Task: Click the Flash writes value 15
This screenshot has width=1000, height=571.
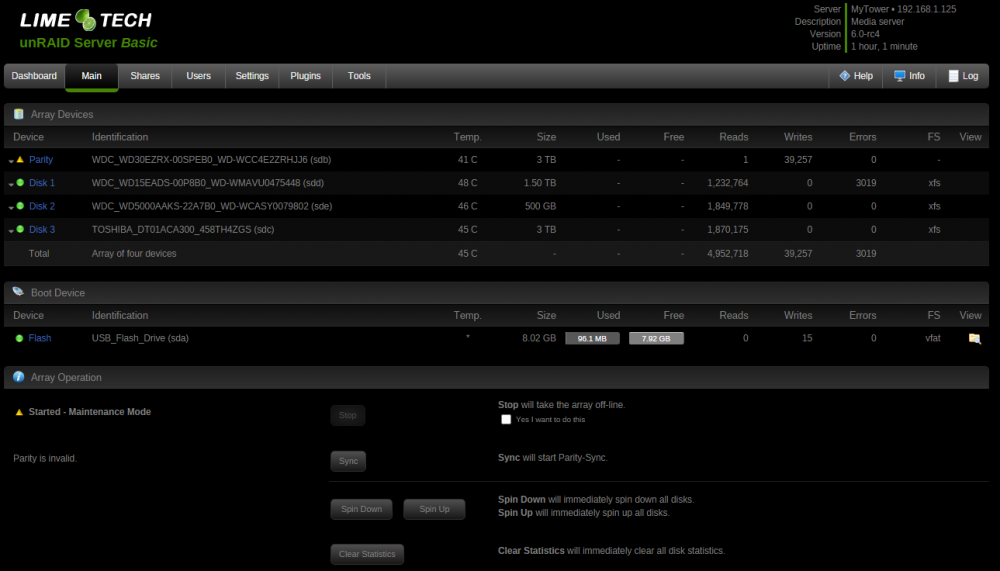Action: [x=807, y=338]
